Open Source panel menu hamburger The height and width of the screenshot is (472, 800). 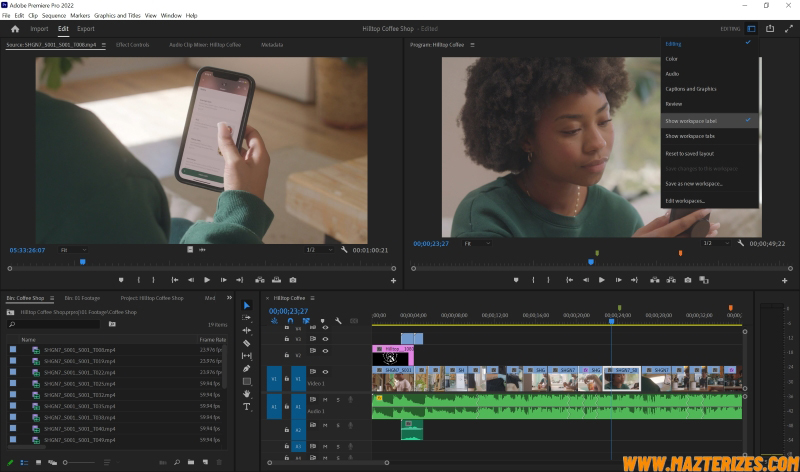click(x=104, y=45)
